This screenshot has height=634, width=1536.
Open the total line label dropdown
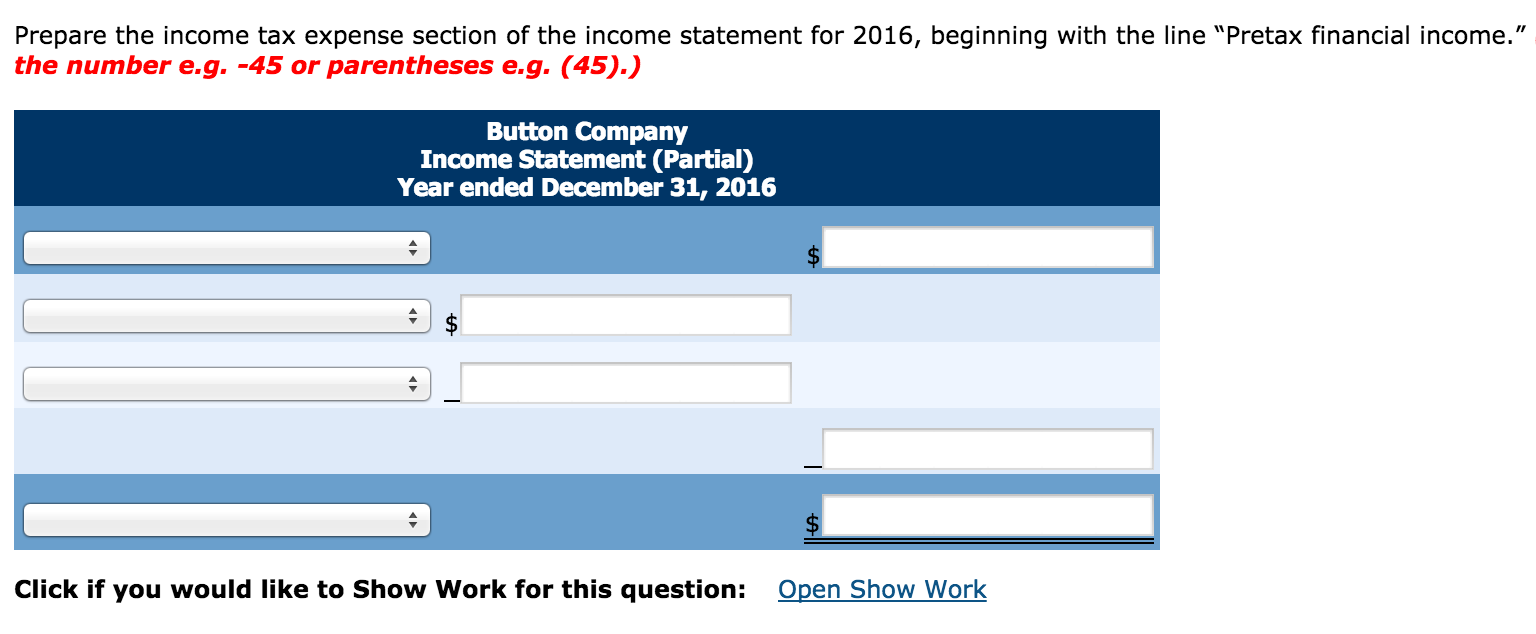pos(225,519)
